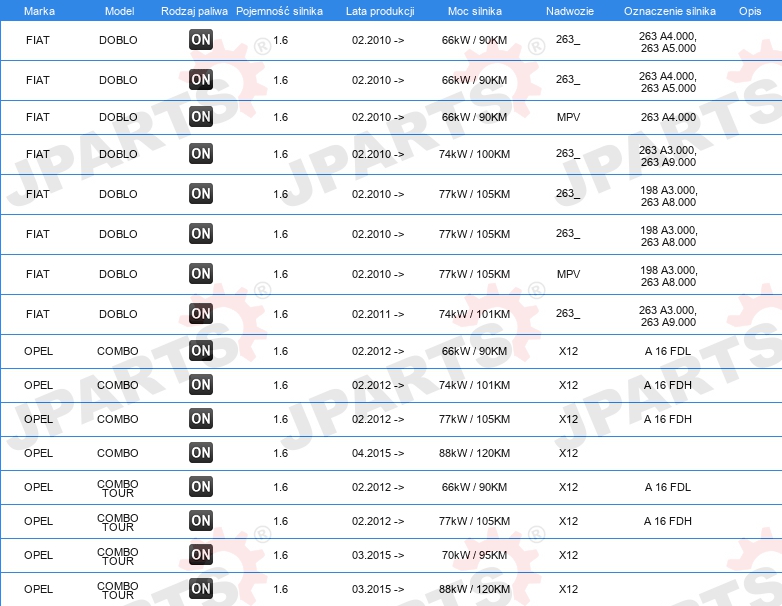Image resolution: width=782 pixels, height=606 pixels.
Task: Click the ON icon in the COMBO TOUR 70kW / 95KM row
Action: [x=201, y=555]
